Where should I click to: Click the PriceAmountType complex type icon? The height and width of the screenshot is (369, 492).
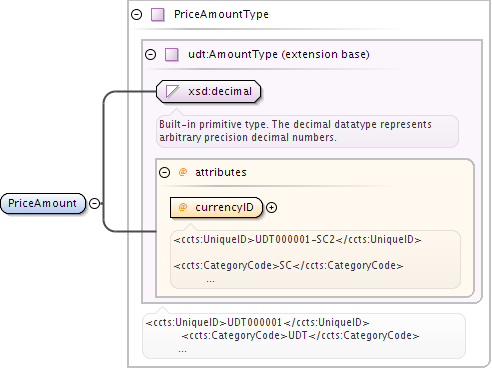(158, 15)
